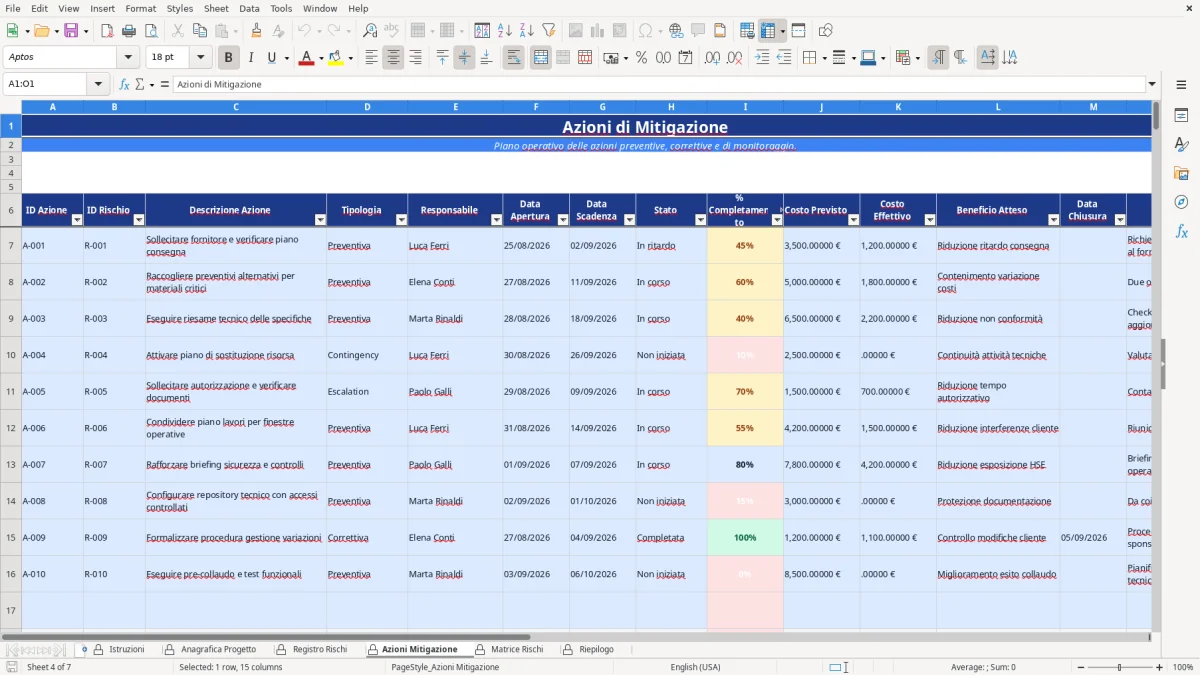Open Stato column filter dropdown
This screenshot has height=675, width=1200.
(701, 219)
